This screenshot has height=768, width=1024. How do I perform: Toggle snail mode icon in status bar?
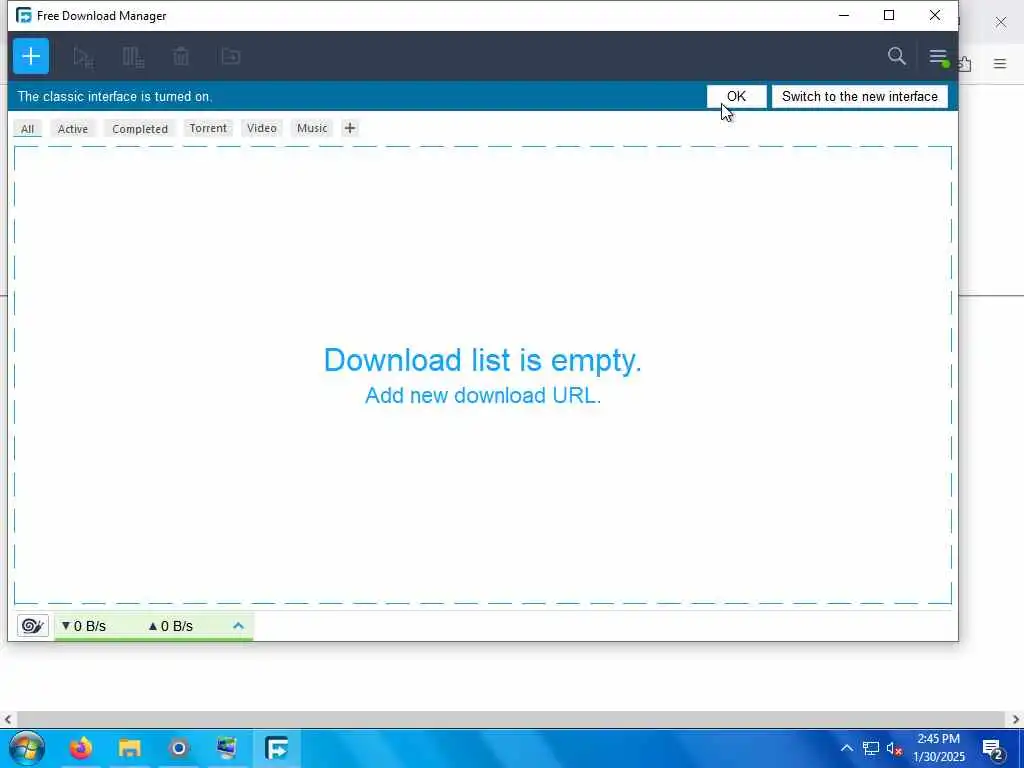pos(33,626)
